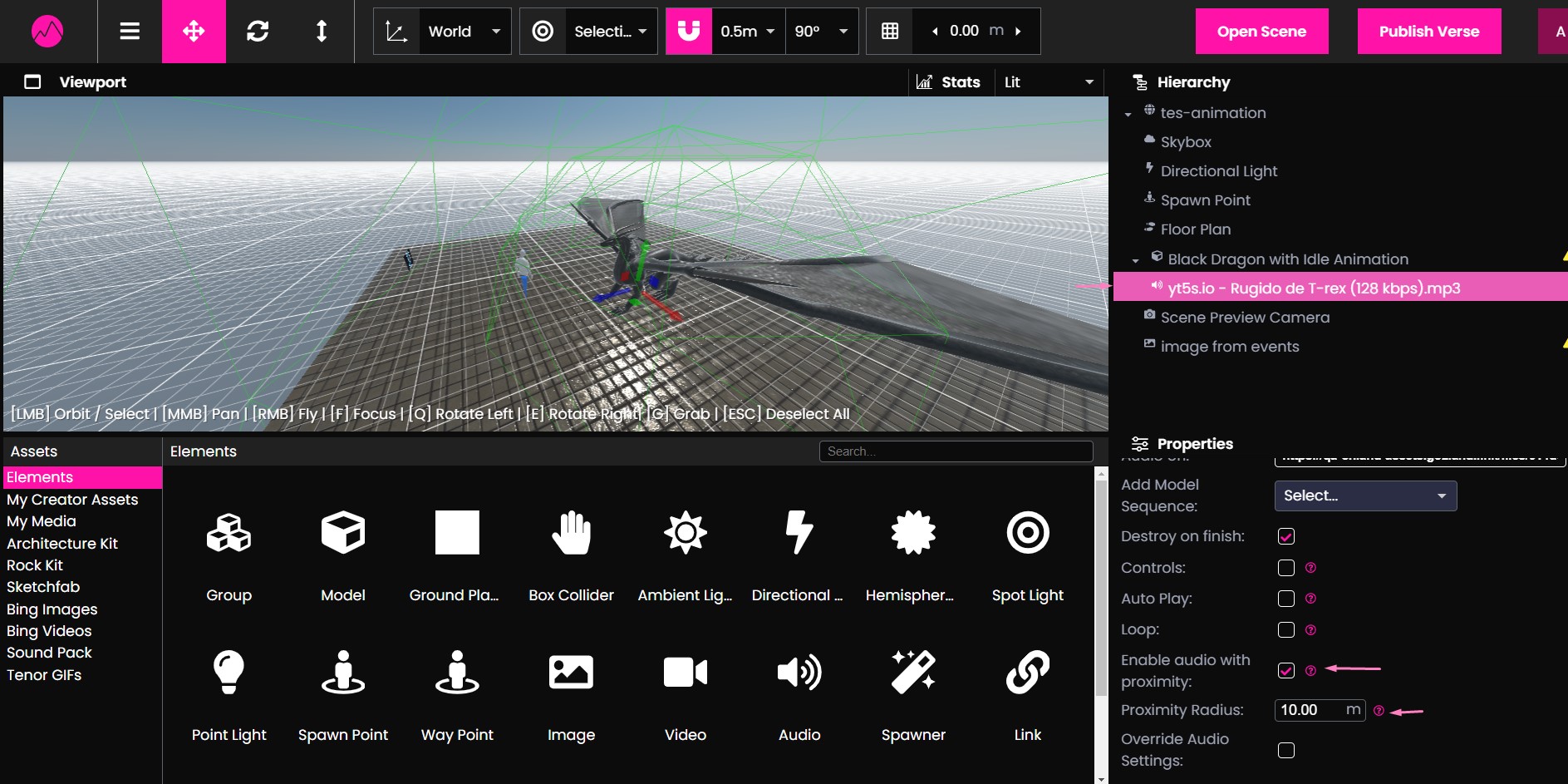Add a Group element
Image resolution: width=1568 pixels, height=784 pixels.
coord(229,557)
